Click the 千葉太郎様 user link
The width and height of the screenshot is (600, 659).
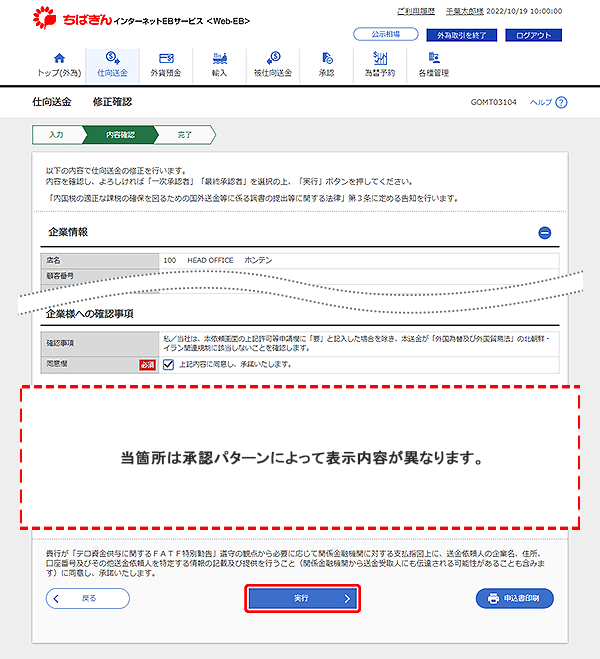[465, 11]
